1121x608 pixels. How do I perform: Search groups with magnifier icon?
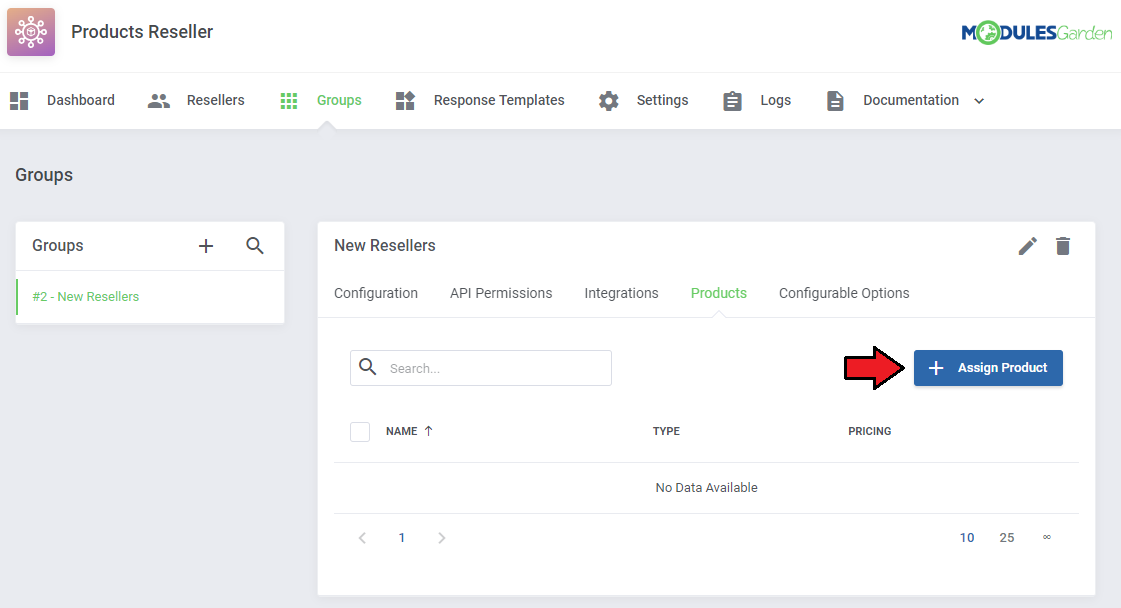255,246
